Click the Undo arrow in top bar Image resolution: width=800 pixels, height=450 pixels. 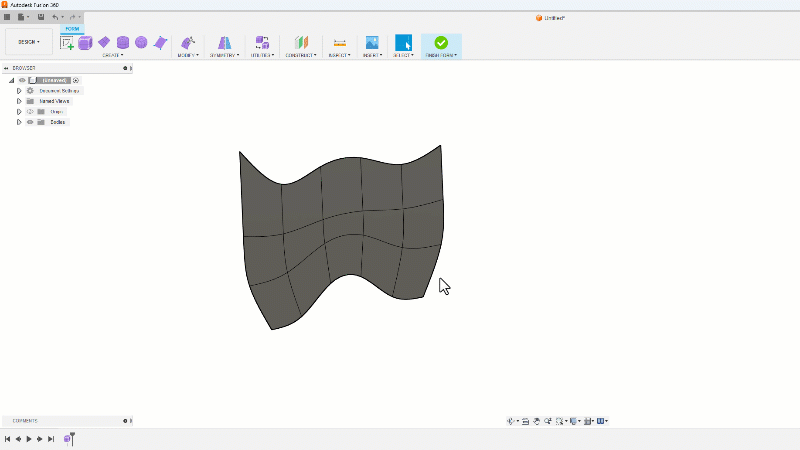click(x=56, y=17)
